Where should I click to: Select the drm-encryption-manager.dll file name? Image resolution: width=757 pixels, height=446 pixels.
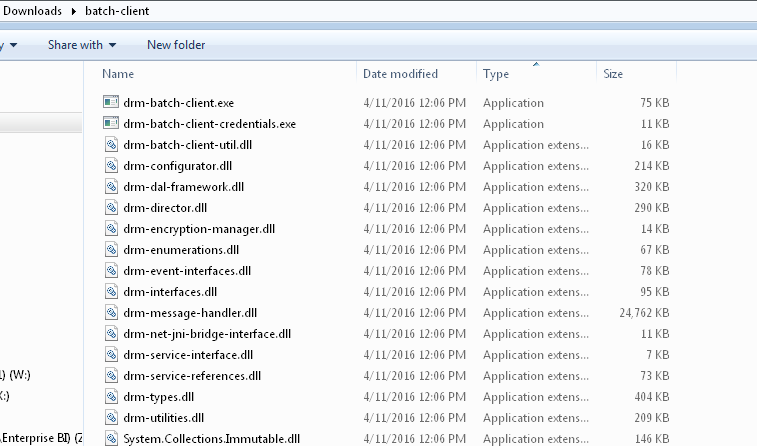point(199,229)
